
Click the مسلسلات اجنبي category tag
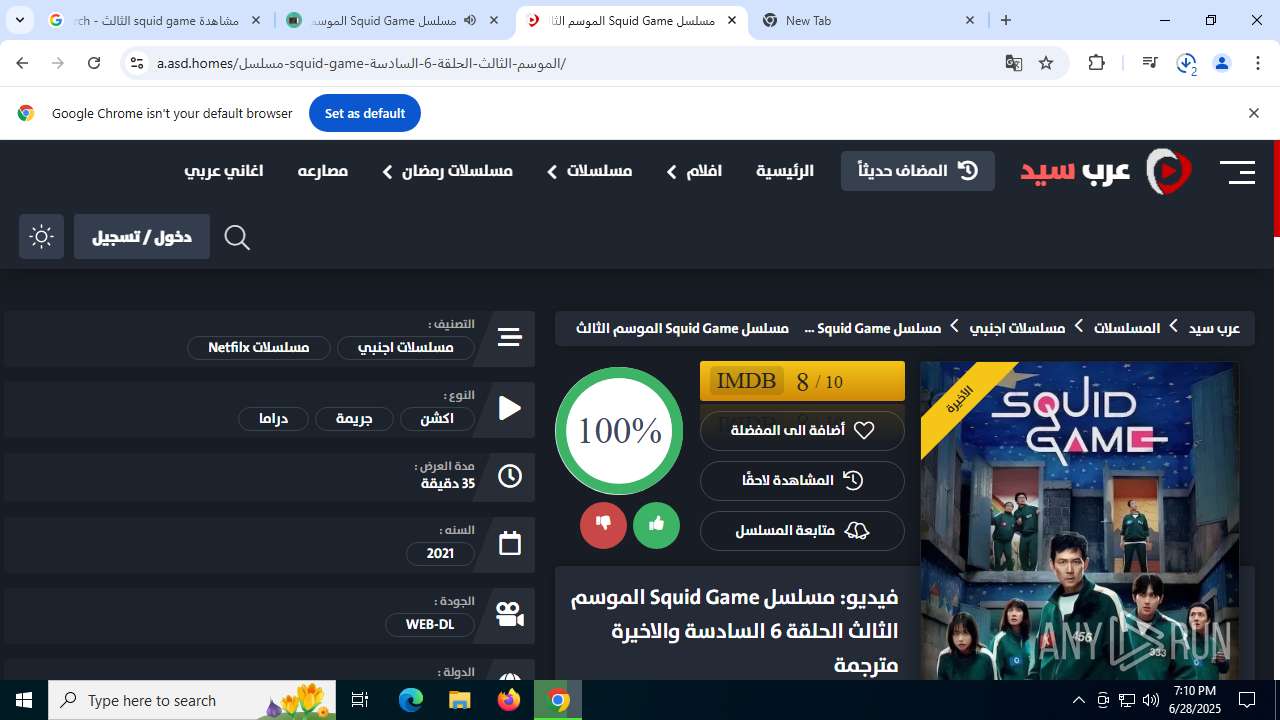(406, 347)
